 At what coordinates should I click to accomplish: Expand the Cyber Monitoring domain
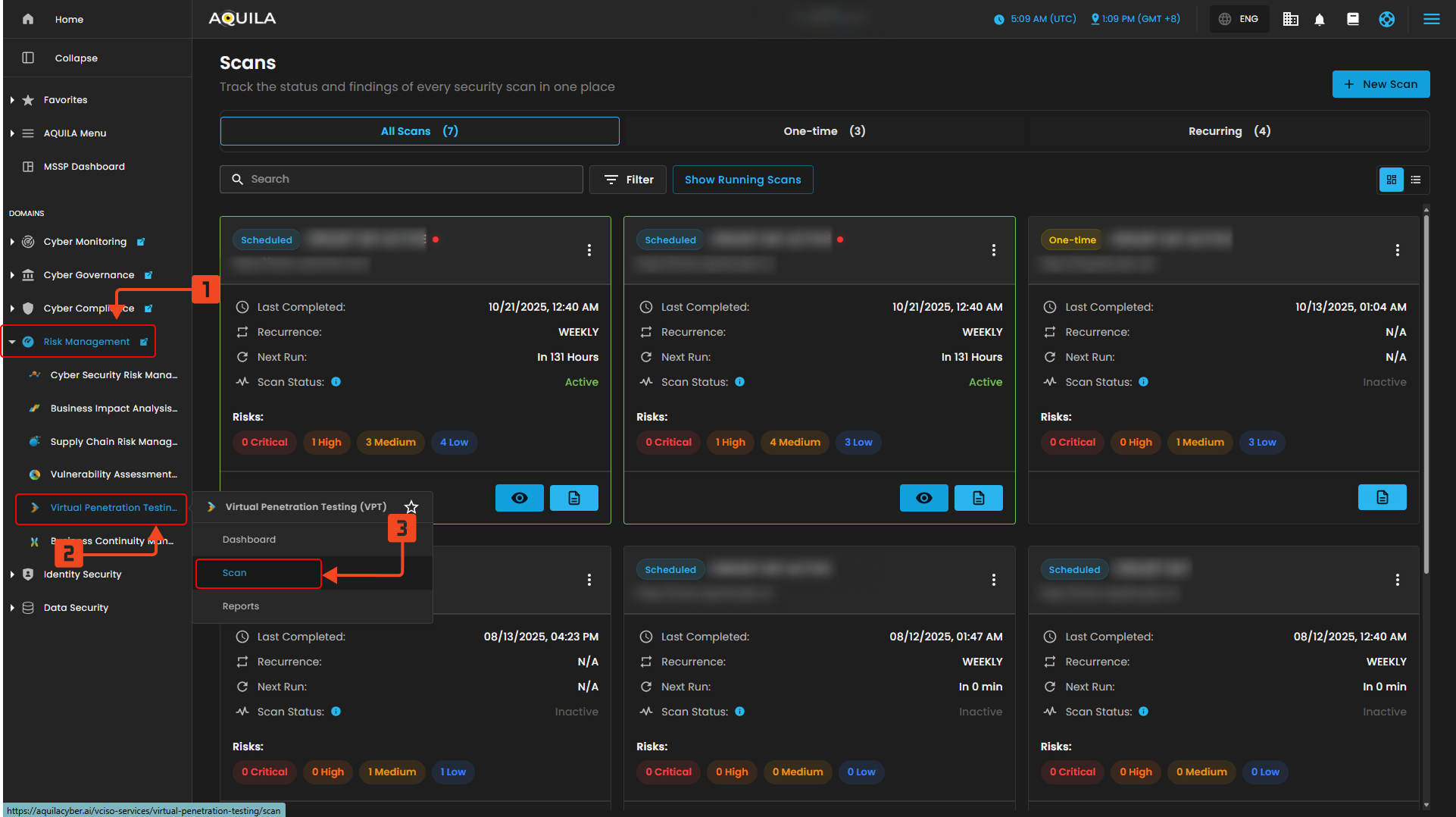point(12,242)
